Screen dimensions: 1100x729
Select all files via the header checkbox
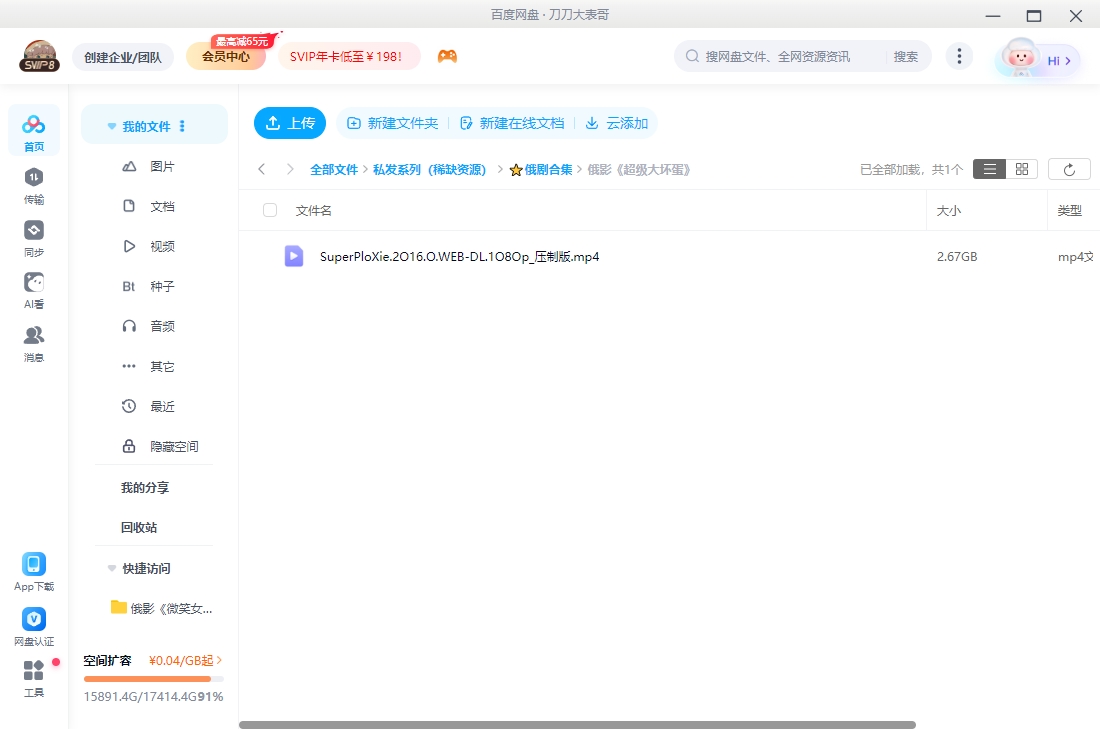click(x=268, y=210)
